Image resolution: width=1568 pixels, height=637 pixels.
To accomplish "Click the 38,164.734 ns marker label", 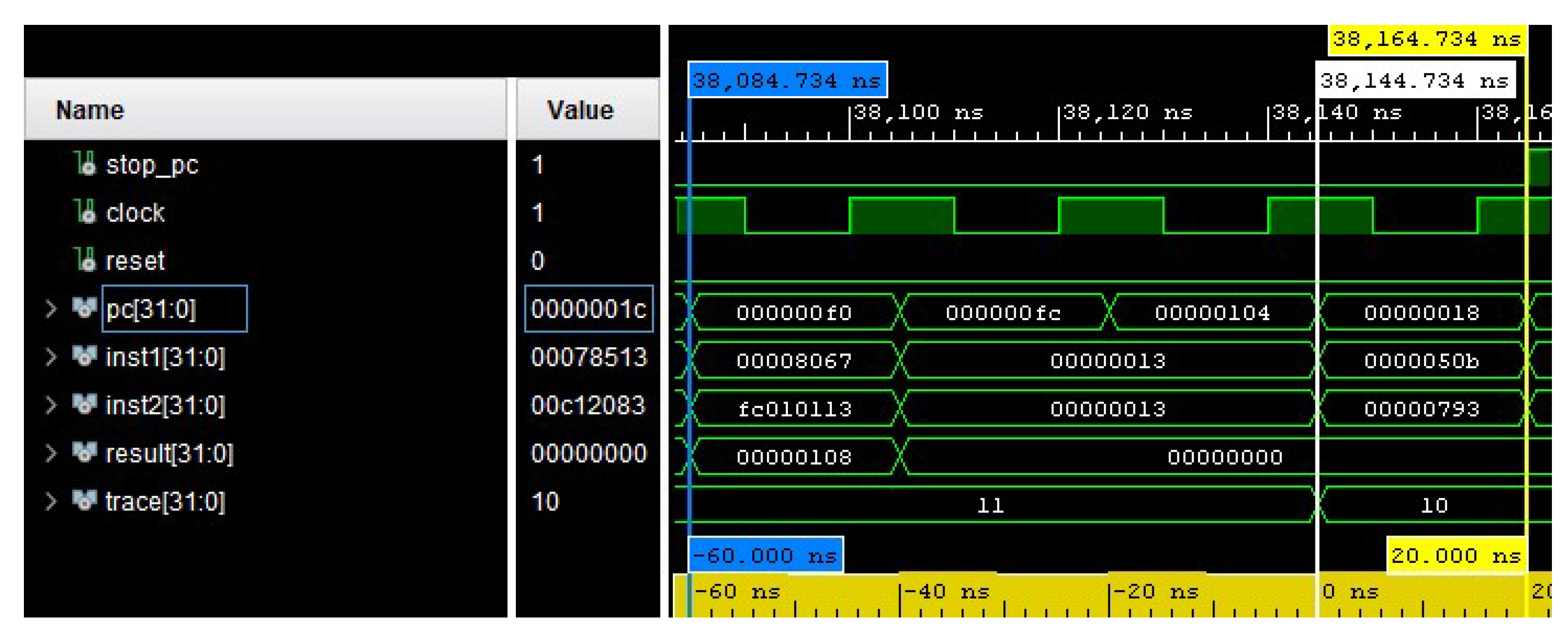I will tap(1428, 39).
